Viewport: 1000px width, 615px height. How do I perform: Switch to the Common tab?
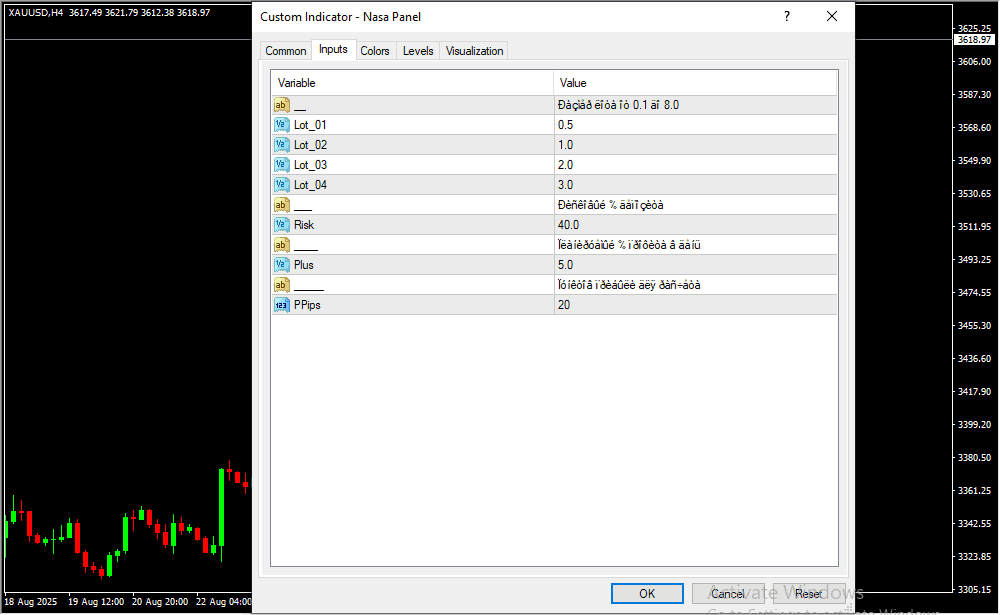coord(286,51)
